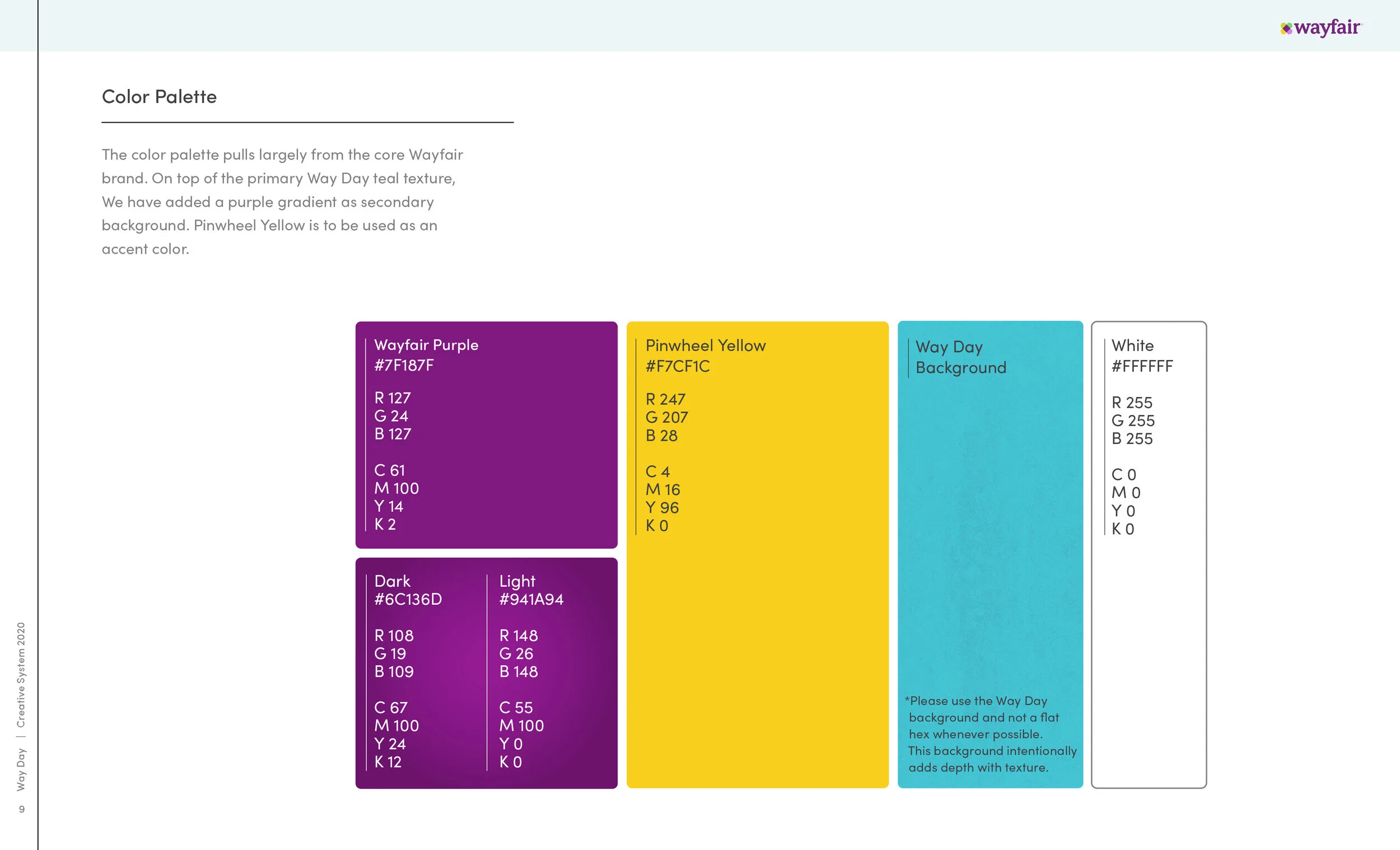Click the page number 9
The width and height of the screenshot is (1400, 850).
coord(21,809)
